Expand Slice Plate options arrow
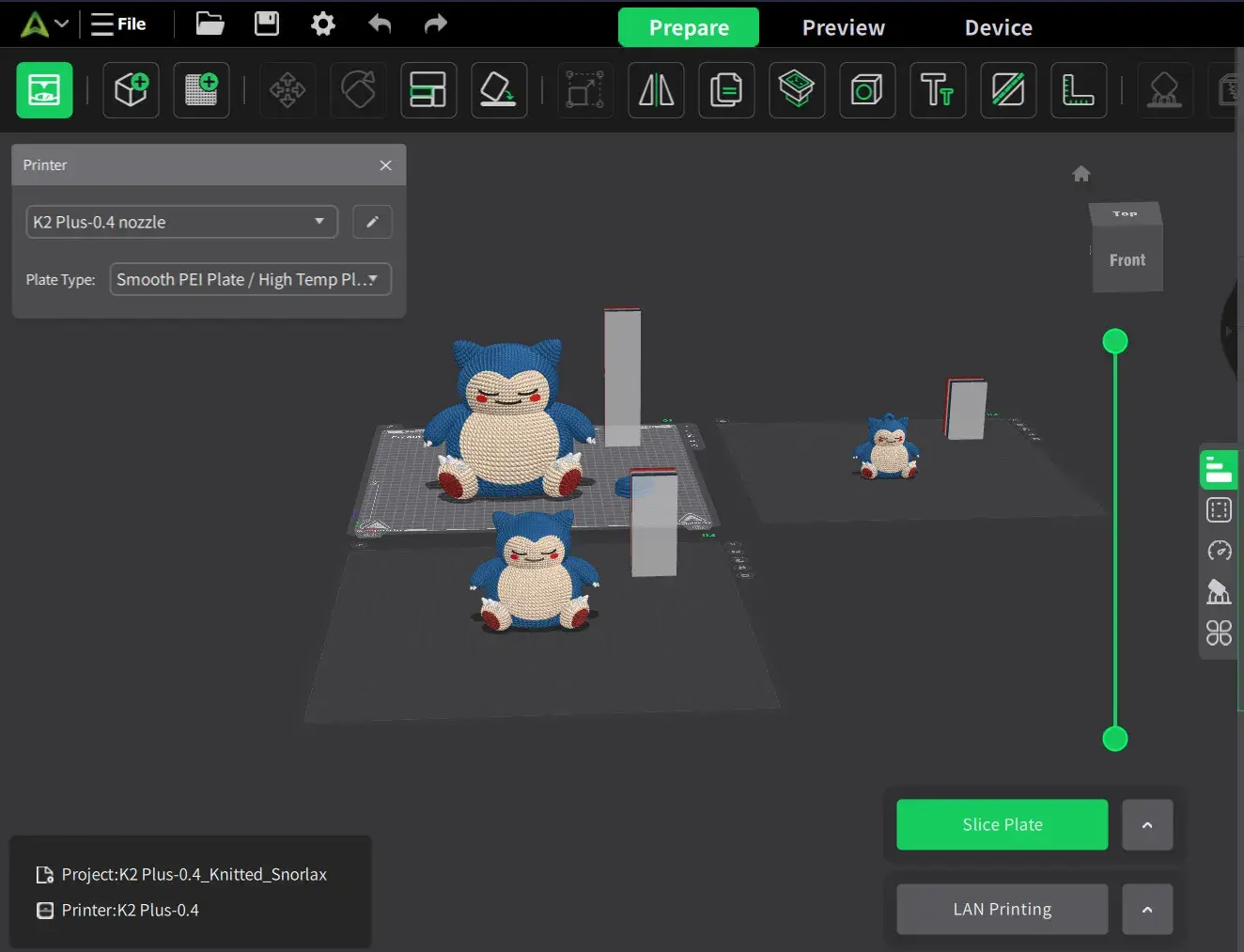This screenshot has width=1244, height=952. (x=1147, y=824)
